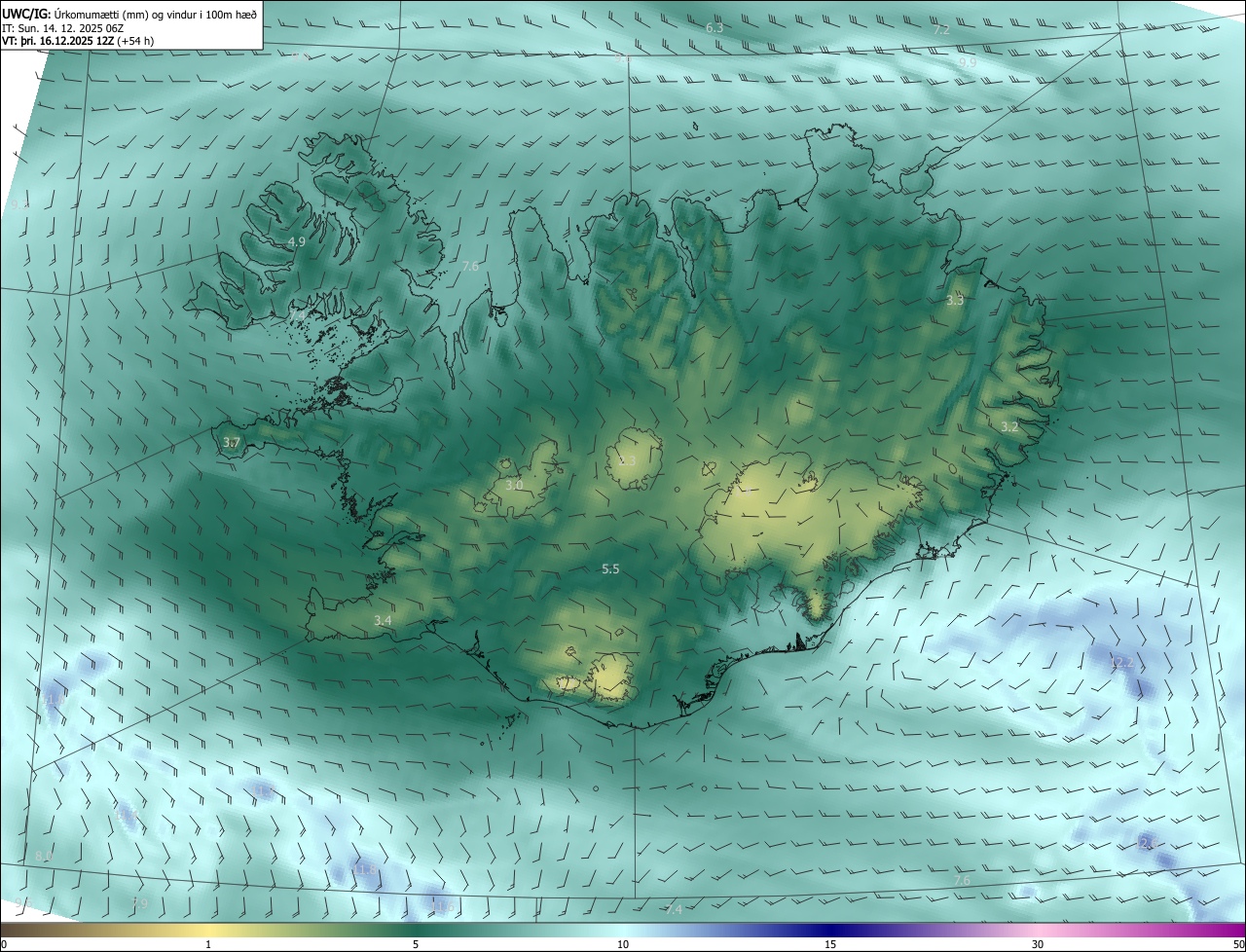Click colorbar tick label 10
Viewport: 1246px width, 952px height.
click(623, 944)
